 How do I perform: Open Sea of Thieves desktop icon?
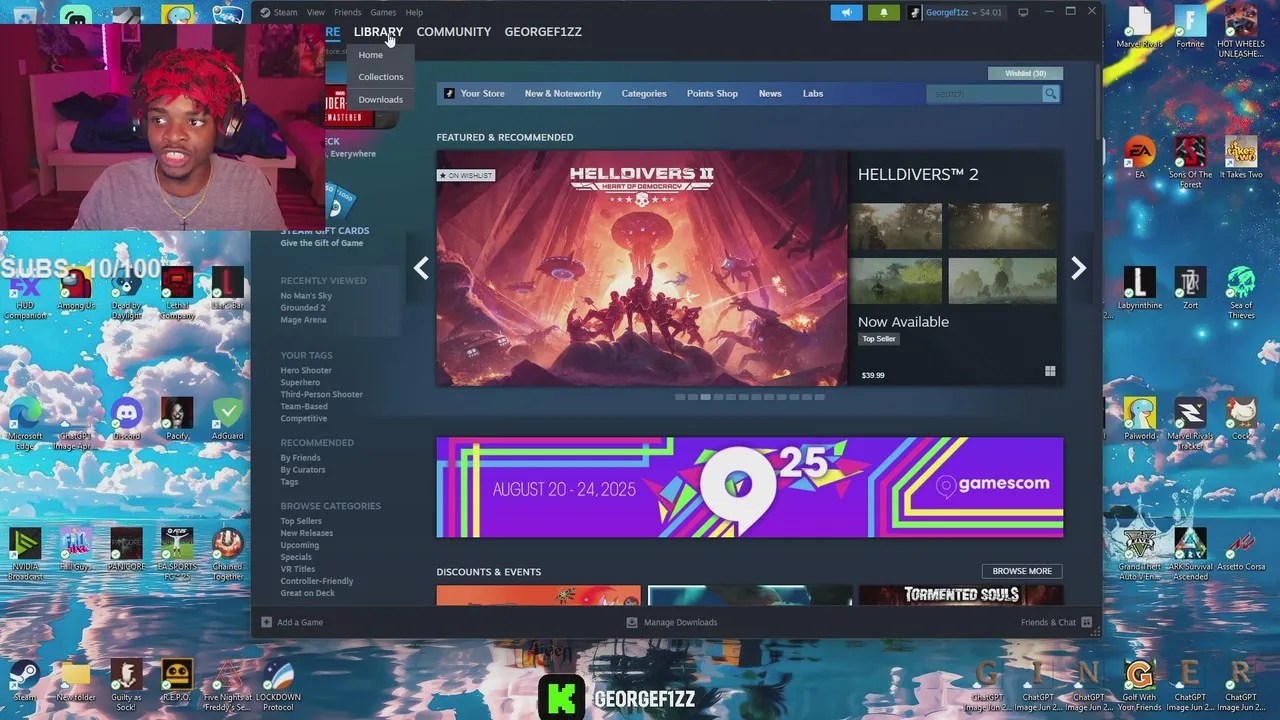point(1241,293)
